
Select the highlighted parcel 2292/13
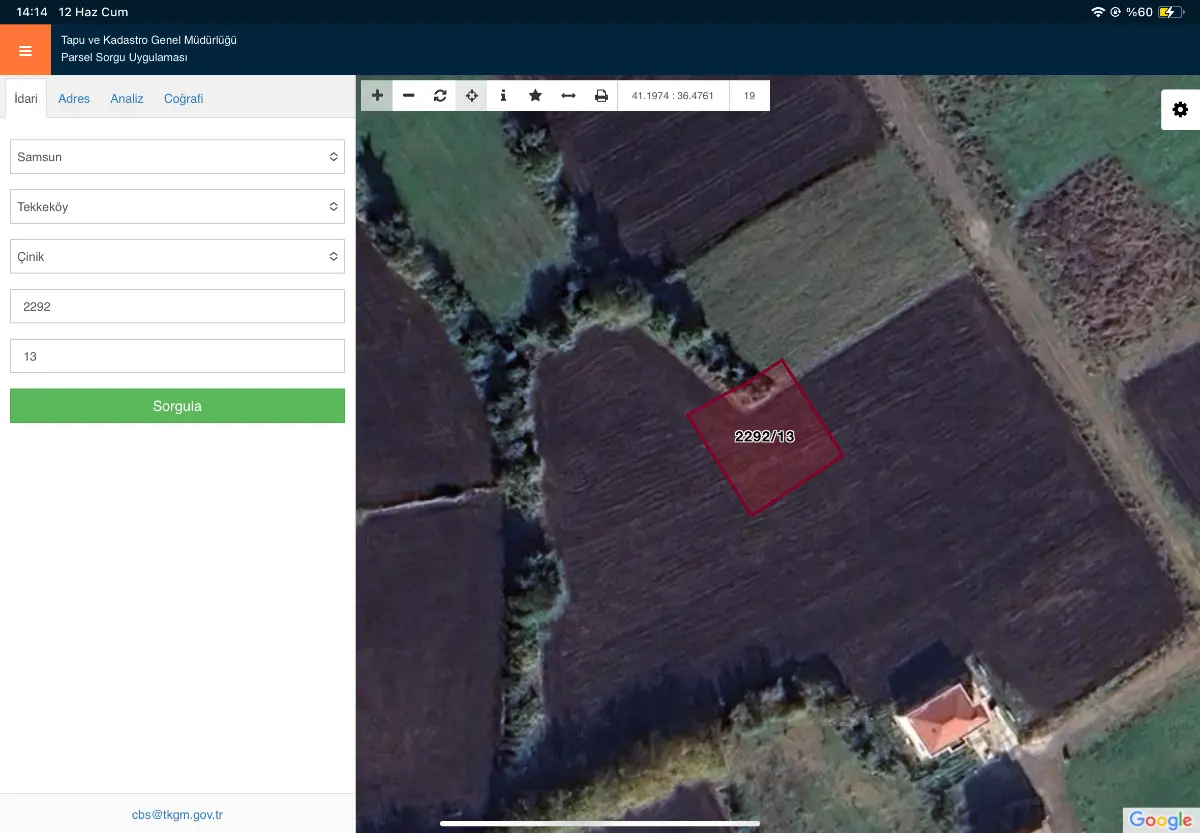pyautogui.click(x=765, y=438)
